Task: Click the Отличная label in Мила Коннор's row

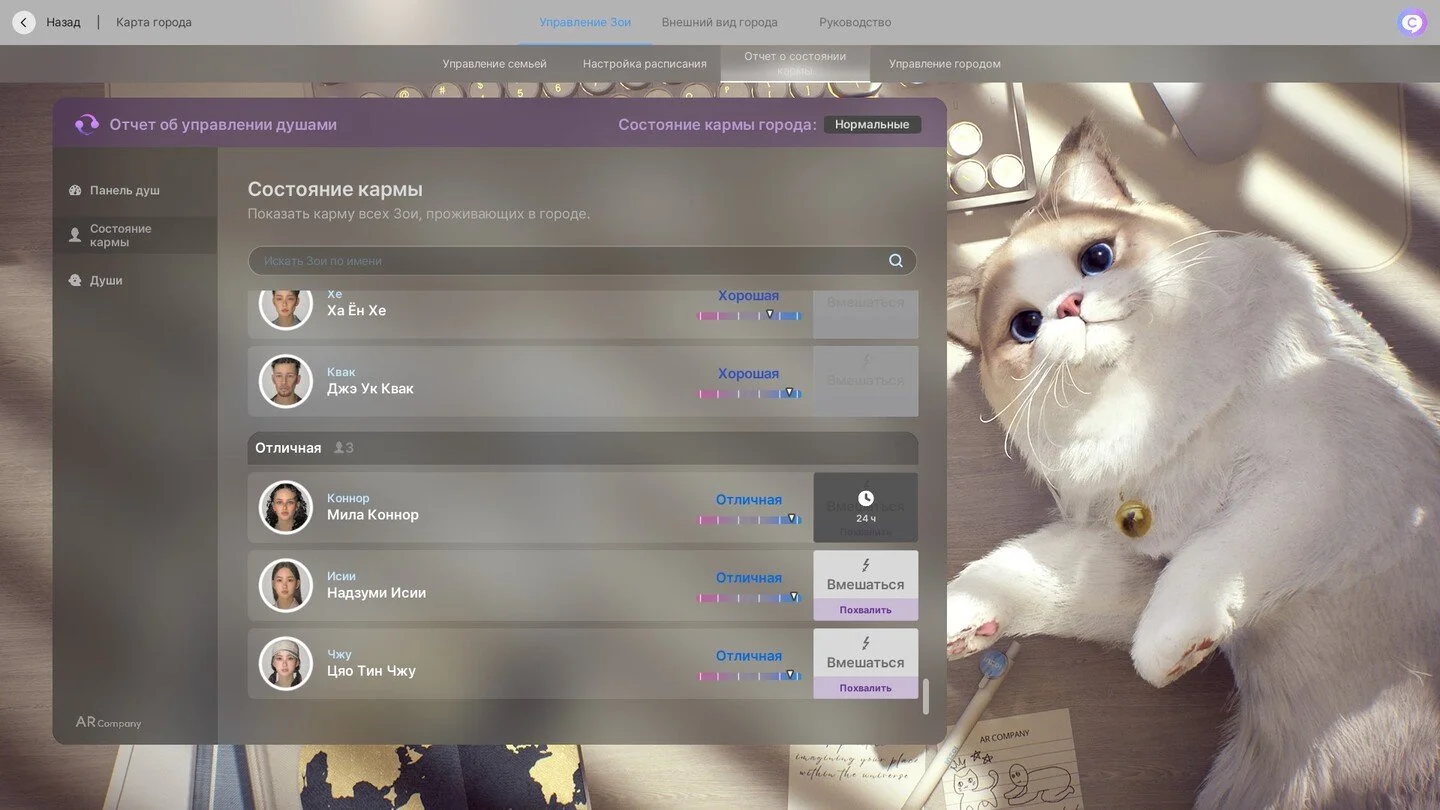Action: (749, 500)
